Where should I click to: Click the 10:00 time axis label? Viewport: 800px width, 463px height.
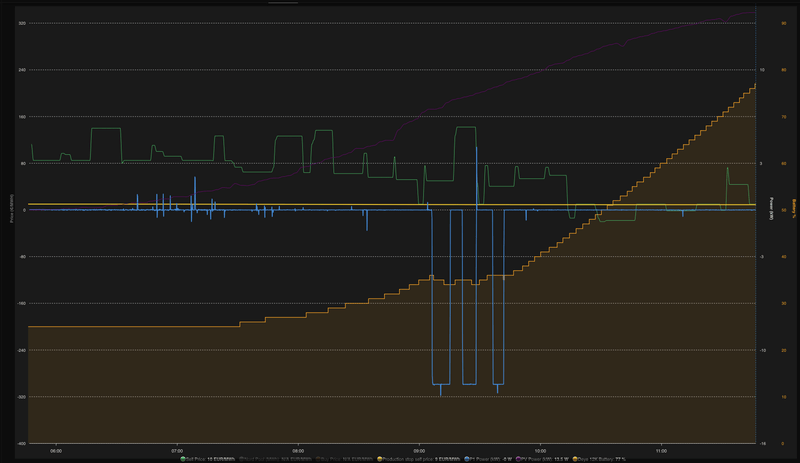click(x=540, y=451)
